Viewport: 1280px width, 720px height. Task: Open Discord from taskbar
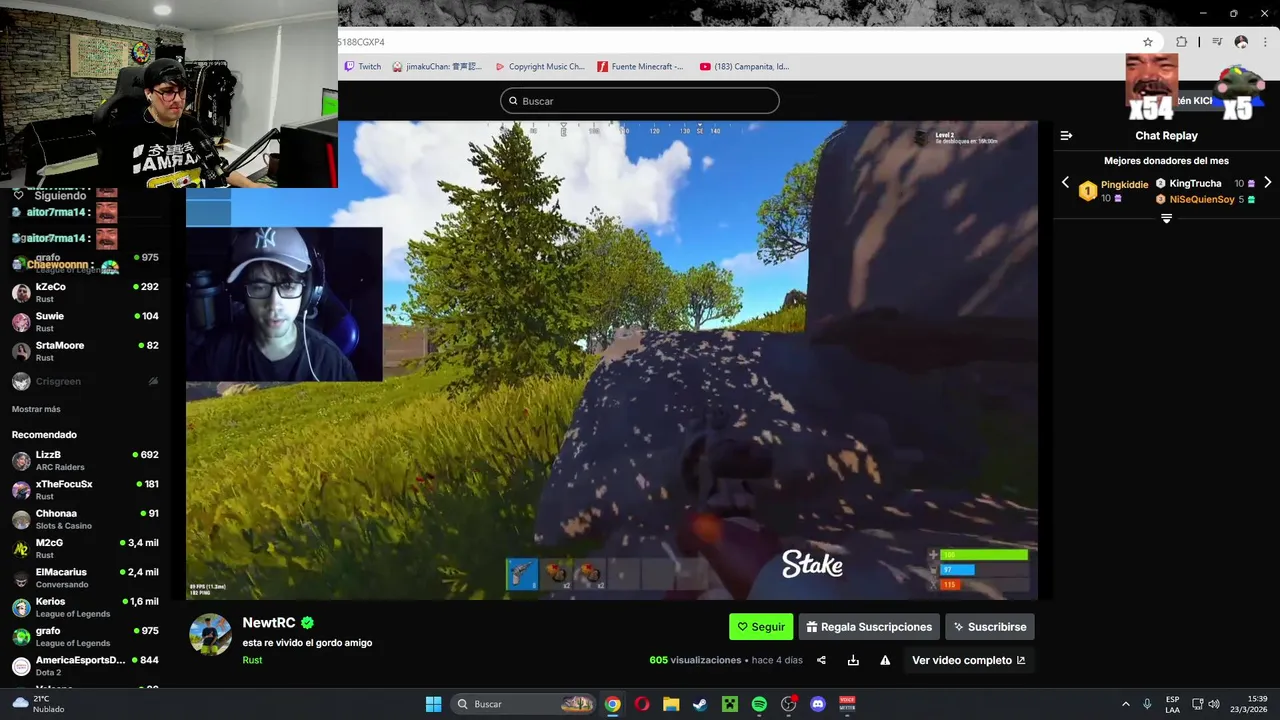coord(818,704)
